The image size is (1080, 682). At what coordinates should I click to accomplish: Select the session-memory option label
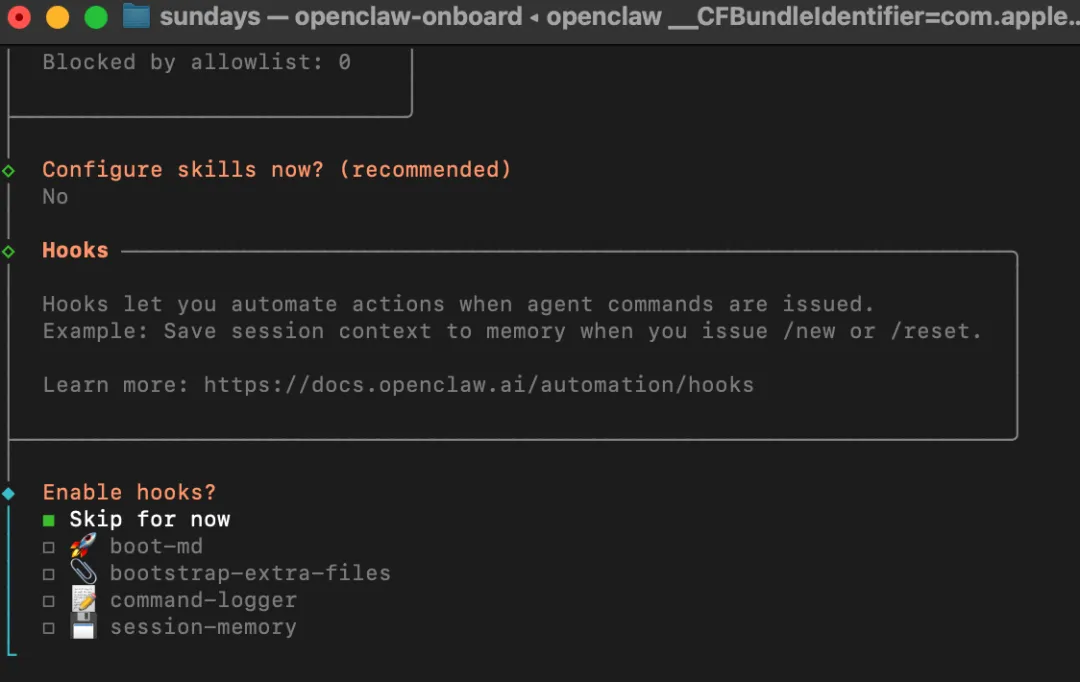click(x=203, y=627)
